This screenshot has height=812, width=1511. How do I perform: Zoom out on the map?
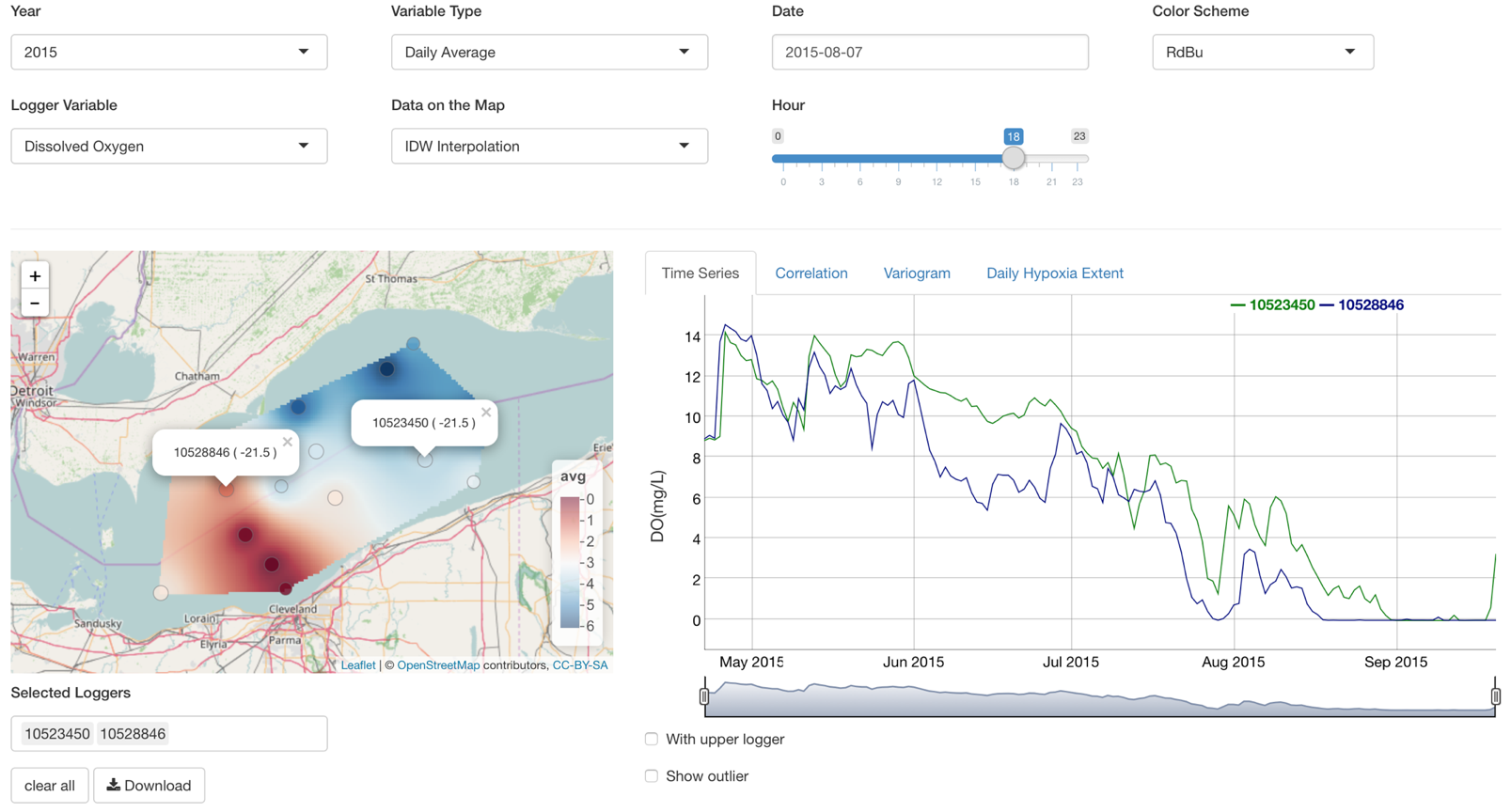35,304
